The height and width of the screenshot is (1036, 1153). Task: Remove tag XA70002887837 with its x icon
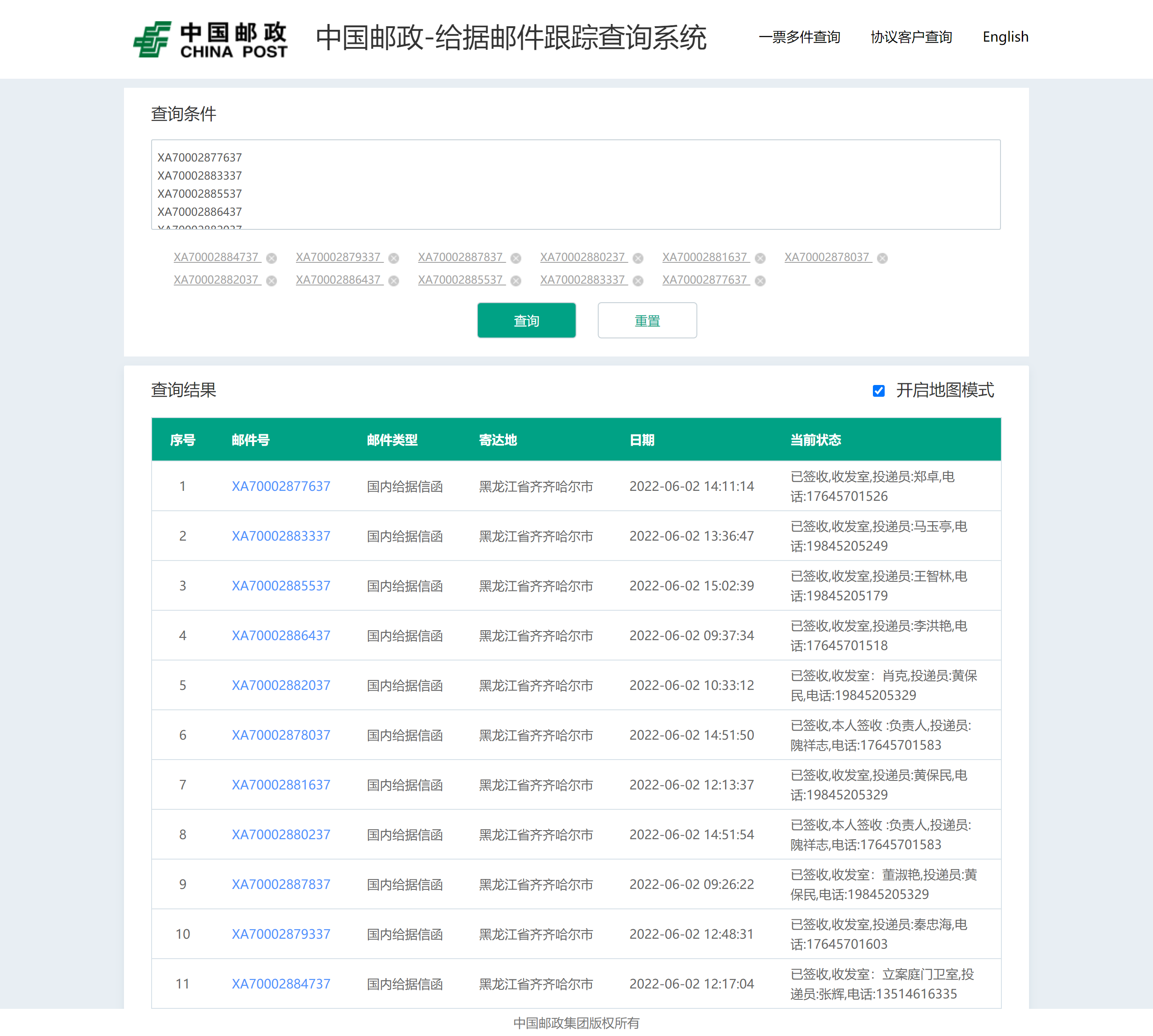pyautogui.click(x=516, y=258)
